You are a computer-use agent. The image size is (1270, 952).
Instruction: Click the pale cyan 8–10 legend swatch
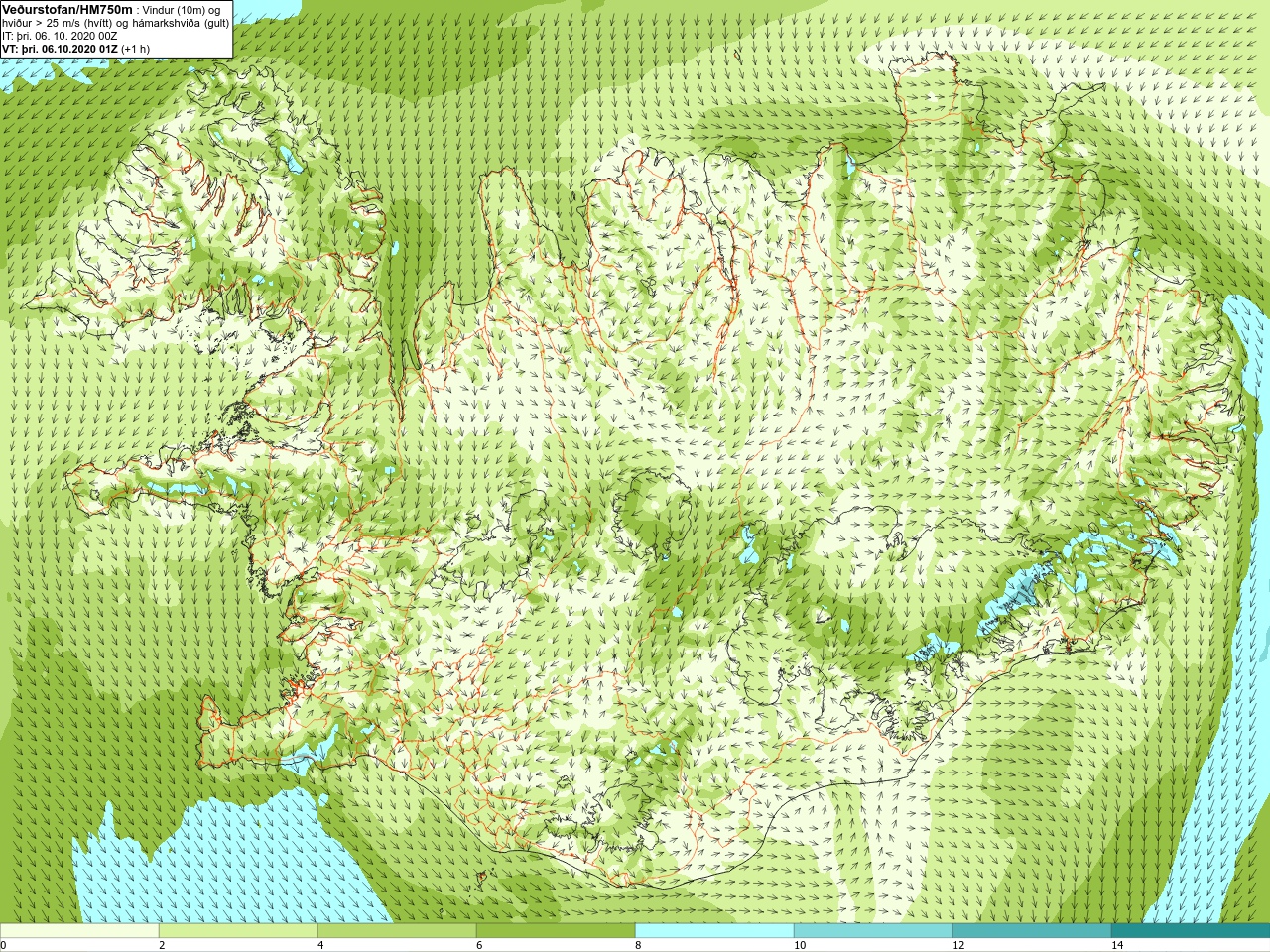coord(714,931)
